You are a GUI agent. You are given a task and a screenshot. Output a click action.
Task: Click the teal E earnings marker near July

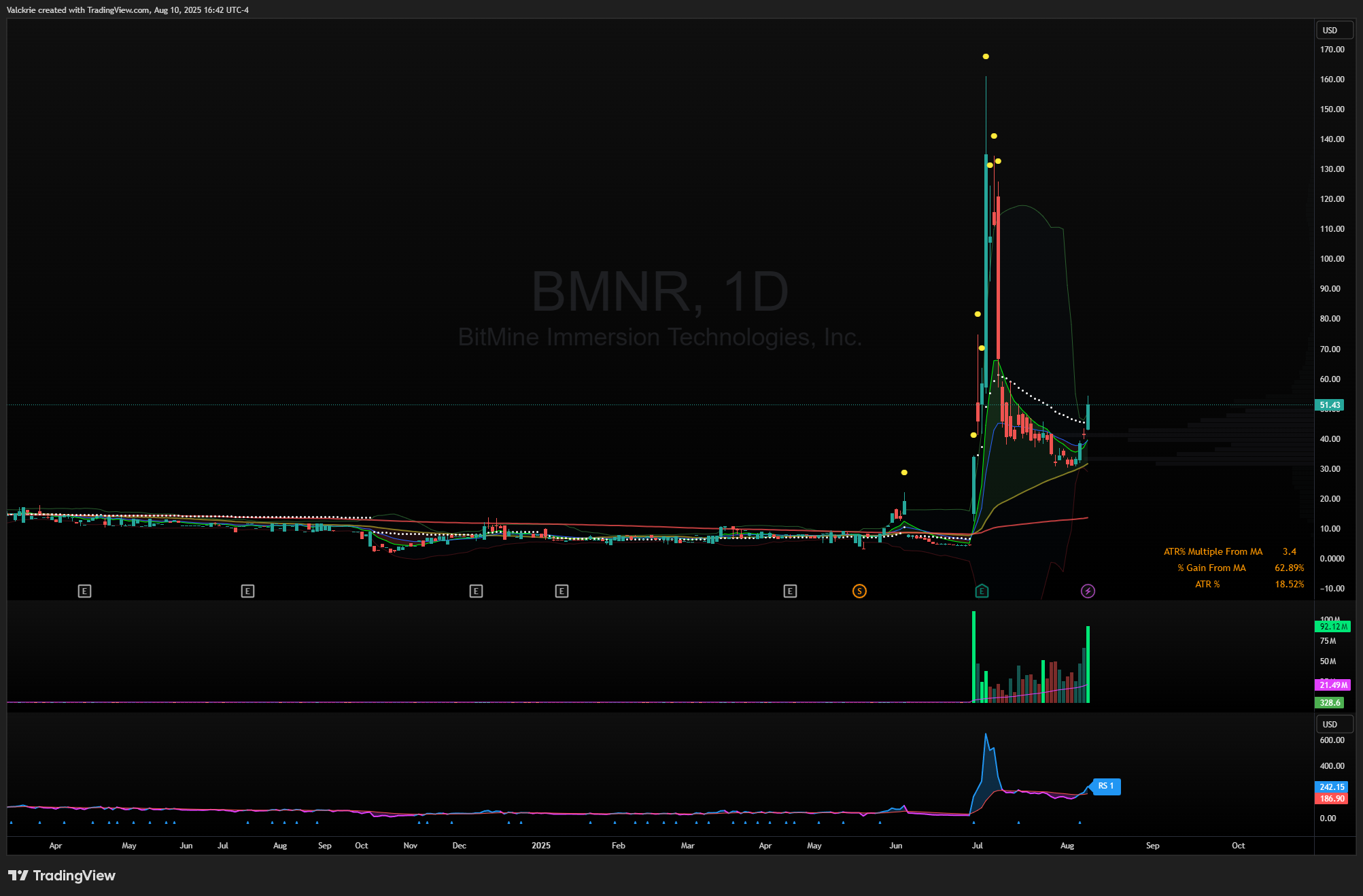(x=982, y=591)
